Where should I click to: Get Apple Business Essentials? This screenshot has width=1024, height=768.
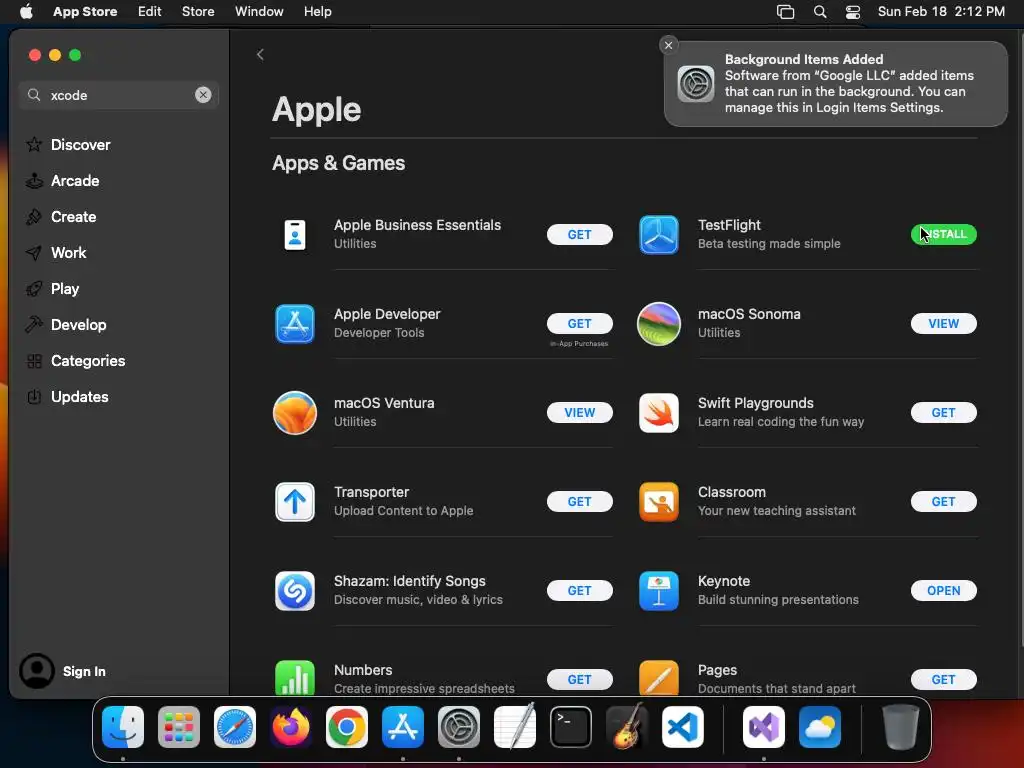coord(579,234)
